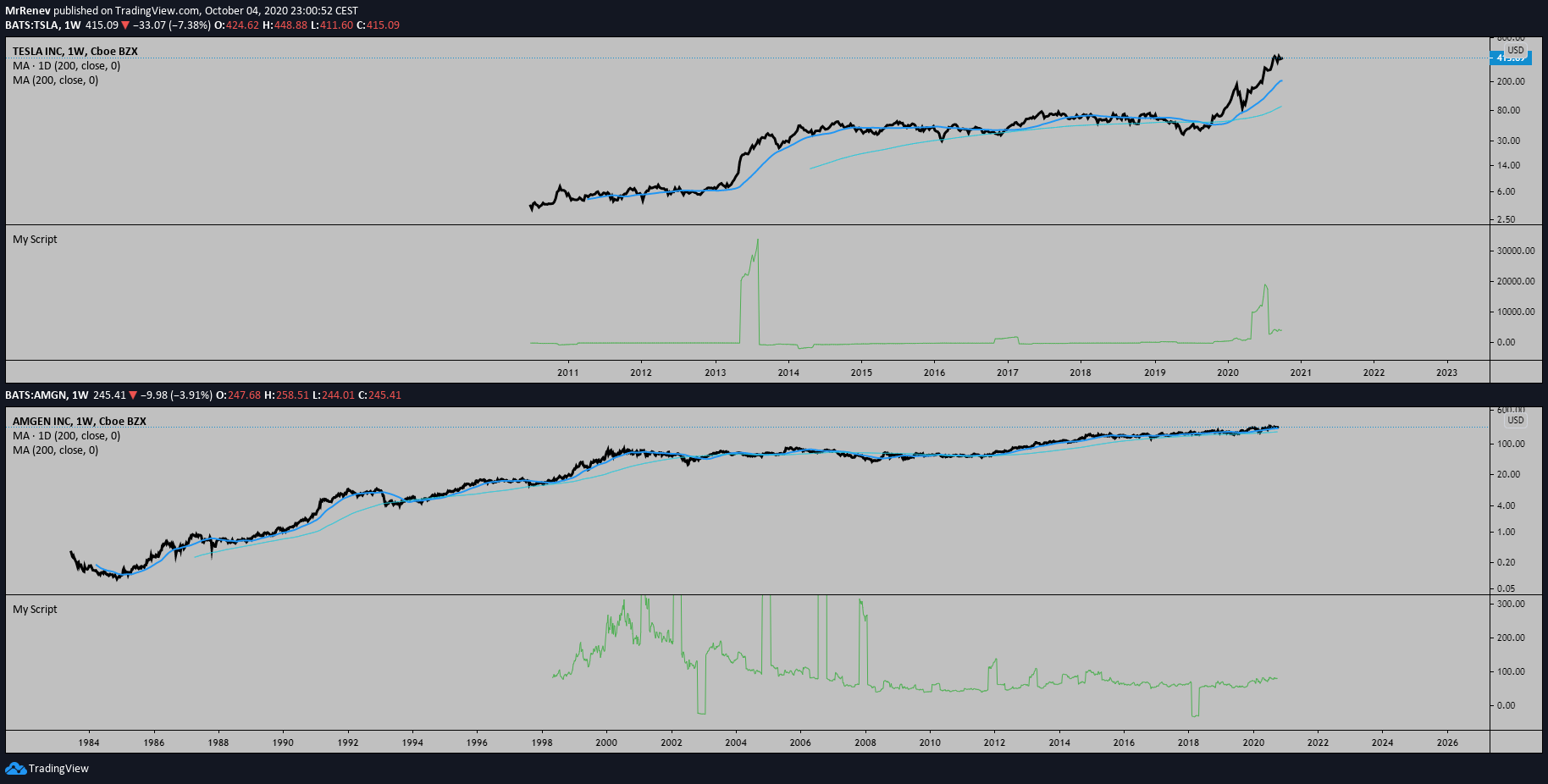This screenshot has width=1548, height=784.
Task: Click the 1.00 price level on Amgen axis
Action: pyautogui.click(x=1506, y=533)
